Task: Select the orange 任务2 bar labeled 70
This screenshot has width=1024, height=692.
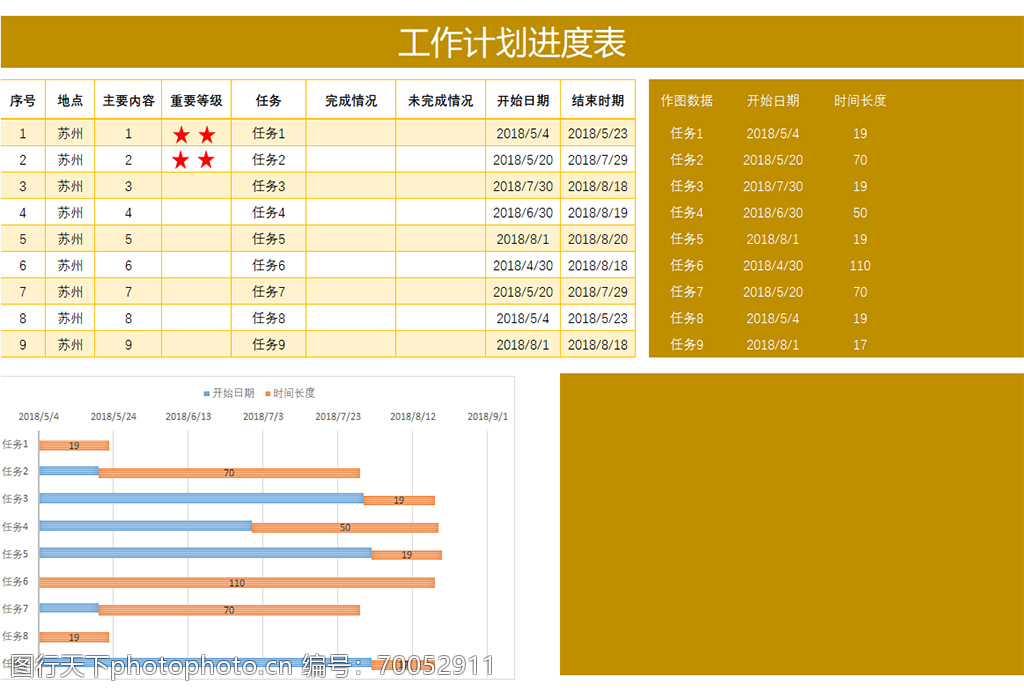Action: [229, 473]
